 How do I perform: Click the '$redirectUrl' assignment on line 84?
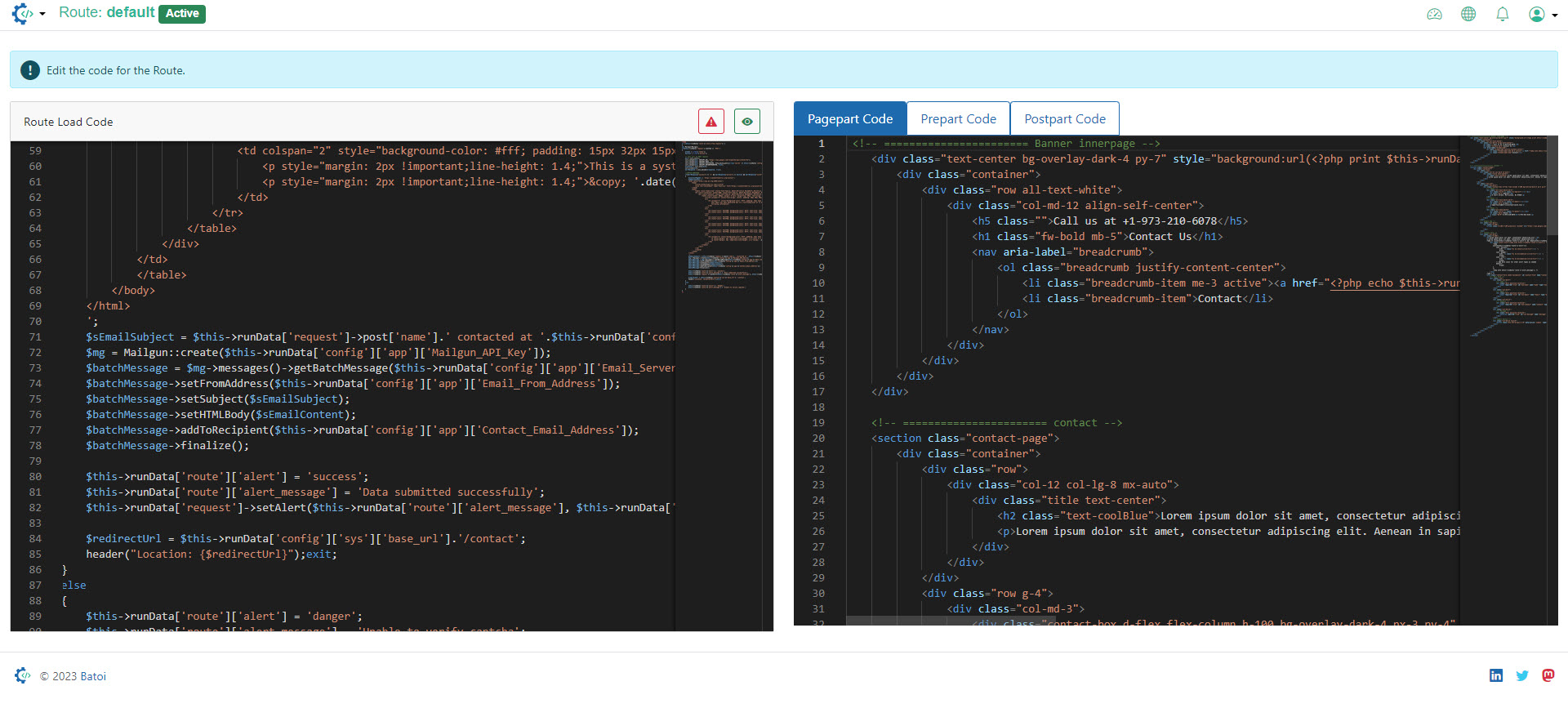305,539
